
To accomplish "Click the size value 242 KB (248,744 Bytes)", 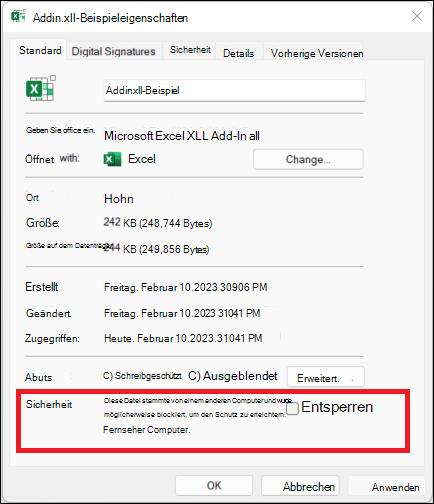I will pos(158,223).
